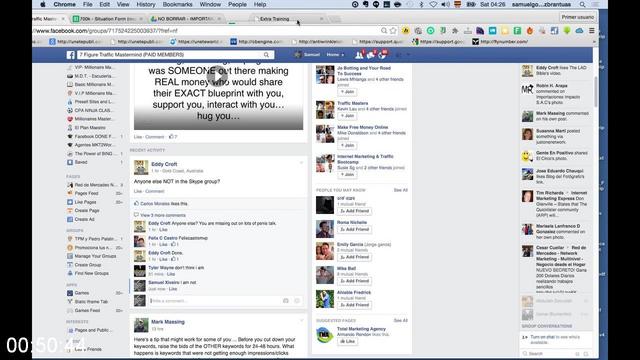Click the Bluetooth icon in the menu bar
640x360 pixels.
pyautogui.click(x=422, y=4)
